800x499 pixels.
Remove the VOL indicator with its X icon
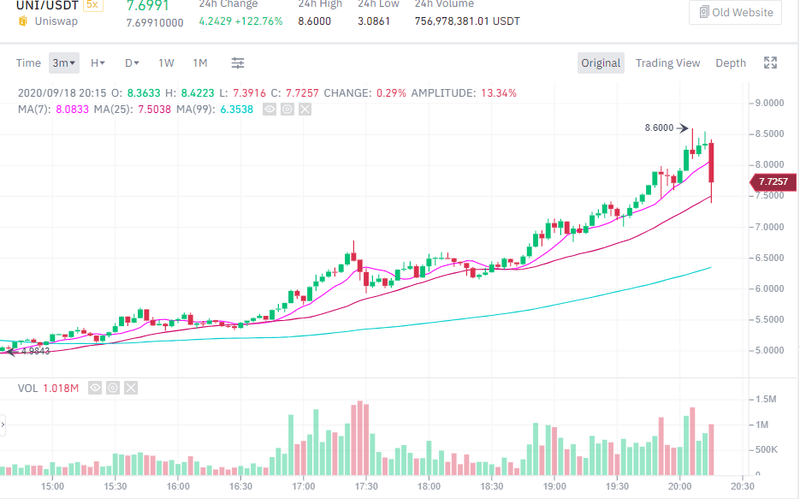pyautogui.click(x=131, y=387)
